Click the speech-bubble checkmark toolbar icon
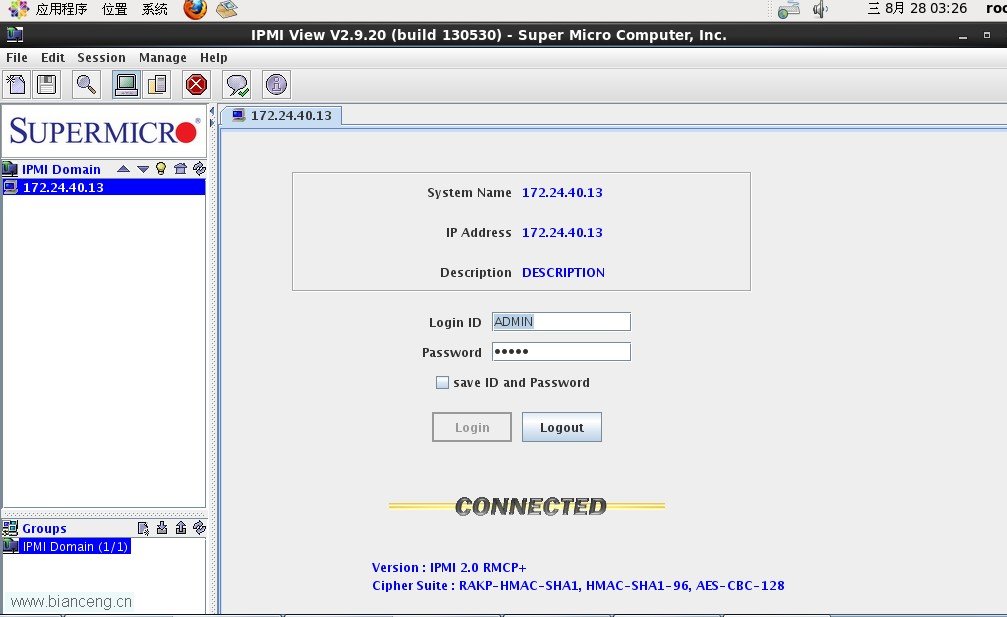This screenshot has height=617, width=1007. 237,85
